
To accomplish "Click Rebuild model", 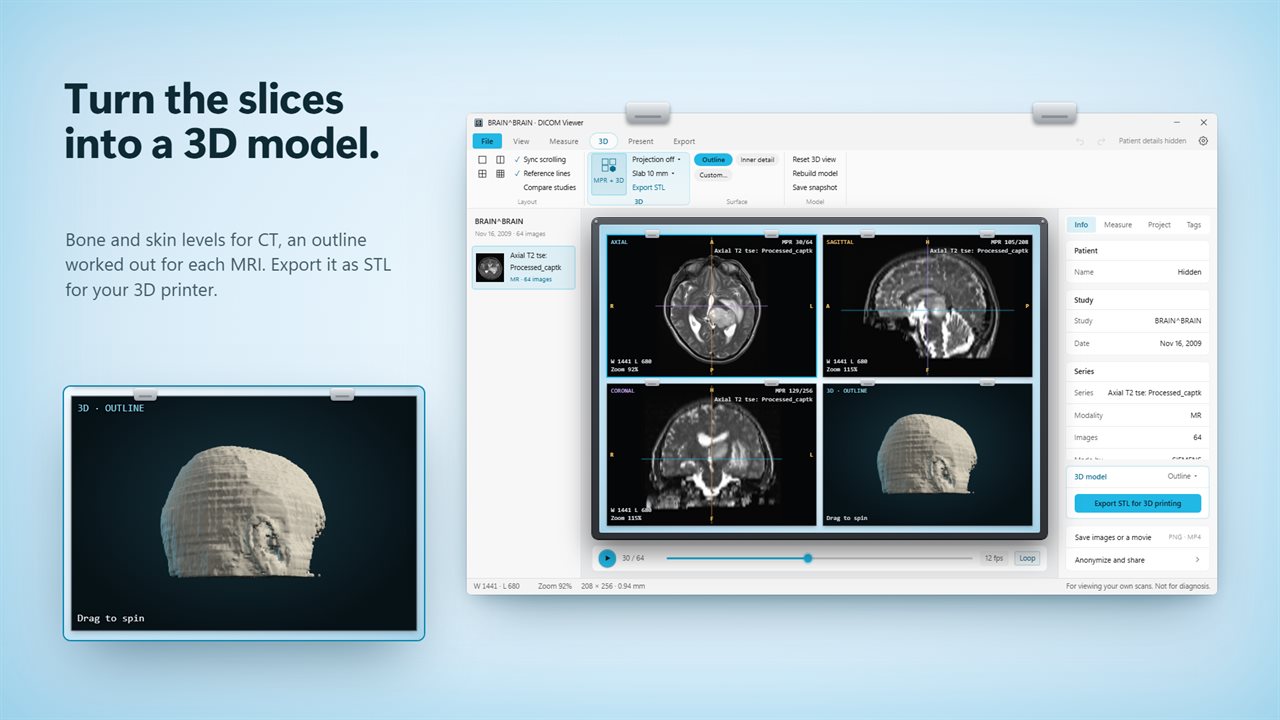I will coord(815,174).
